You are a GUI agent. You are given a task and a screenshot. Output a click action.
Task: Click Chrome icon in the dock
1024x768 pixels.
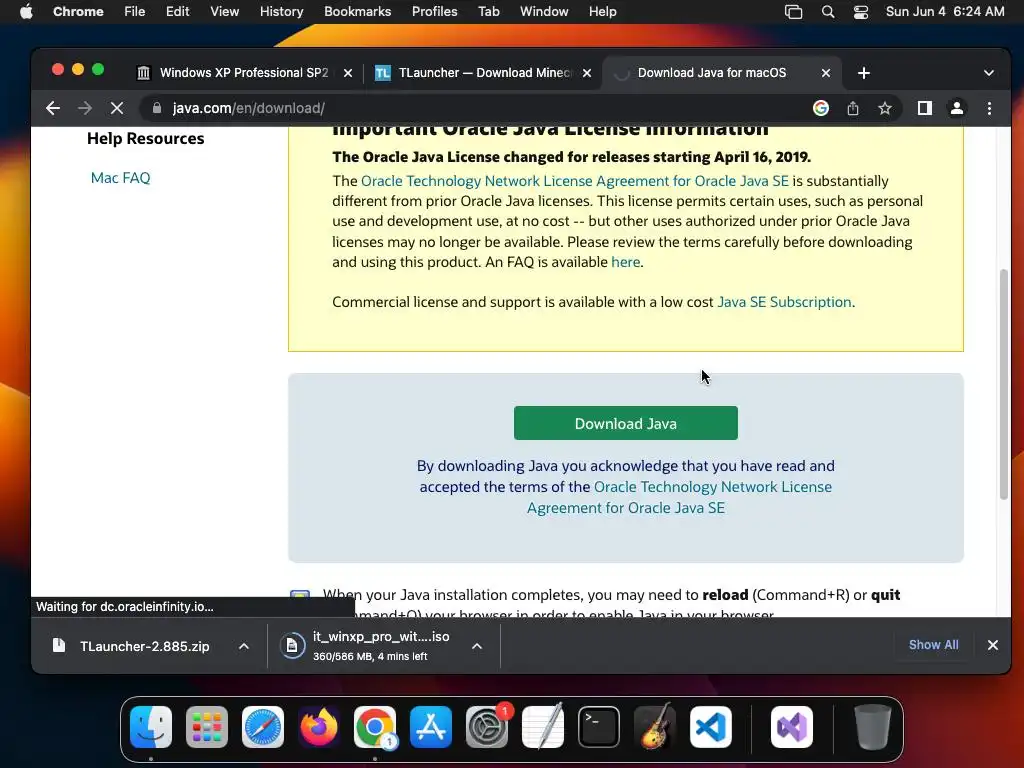pos(375,727)
